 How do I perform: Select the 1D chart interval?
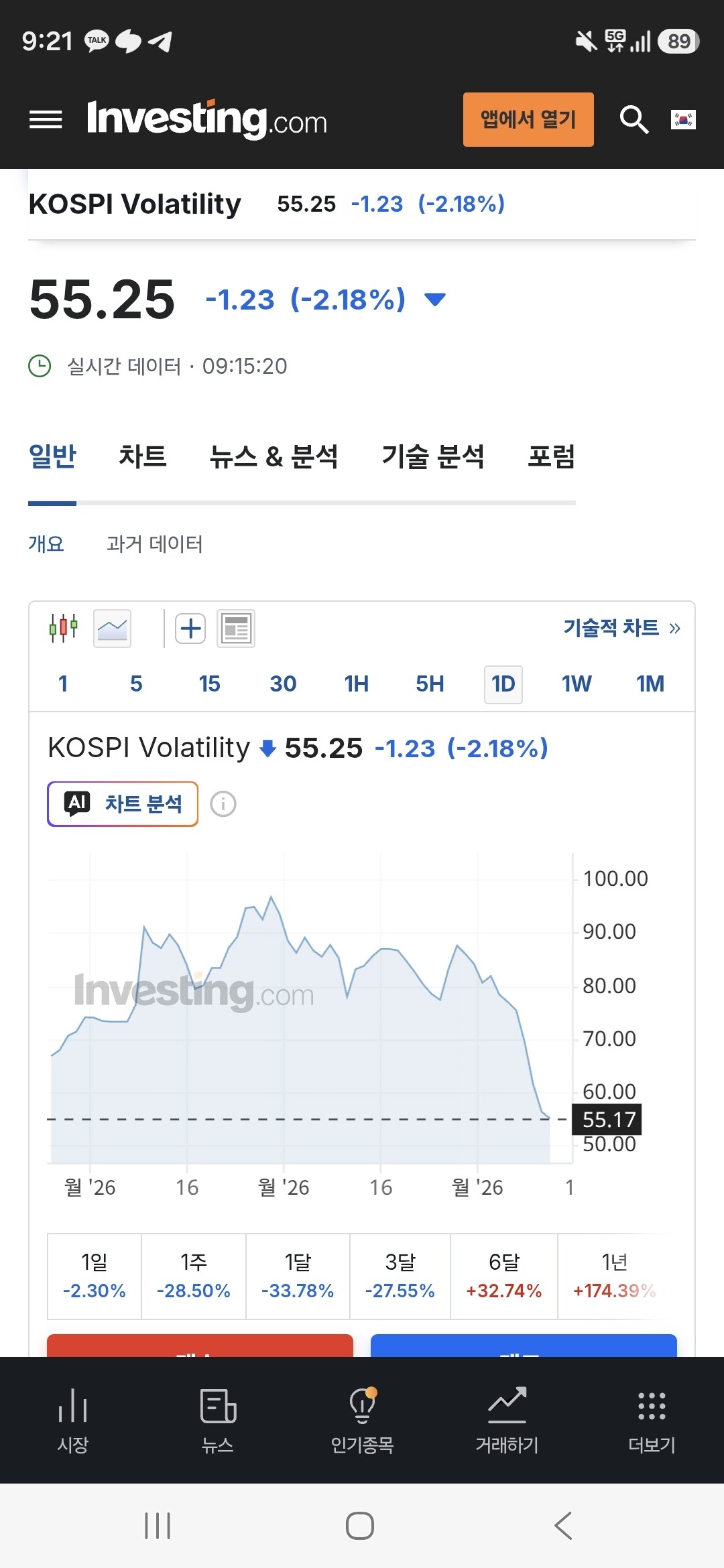(503, 684)
